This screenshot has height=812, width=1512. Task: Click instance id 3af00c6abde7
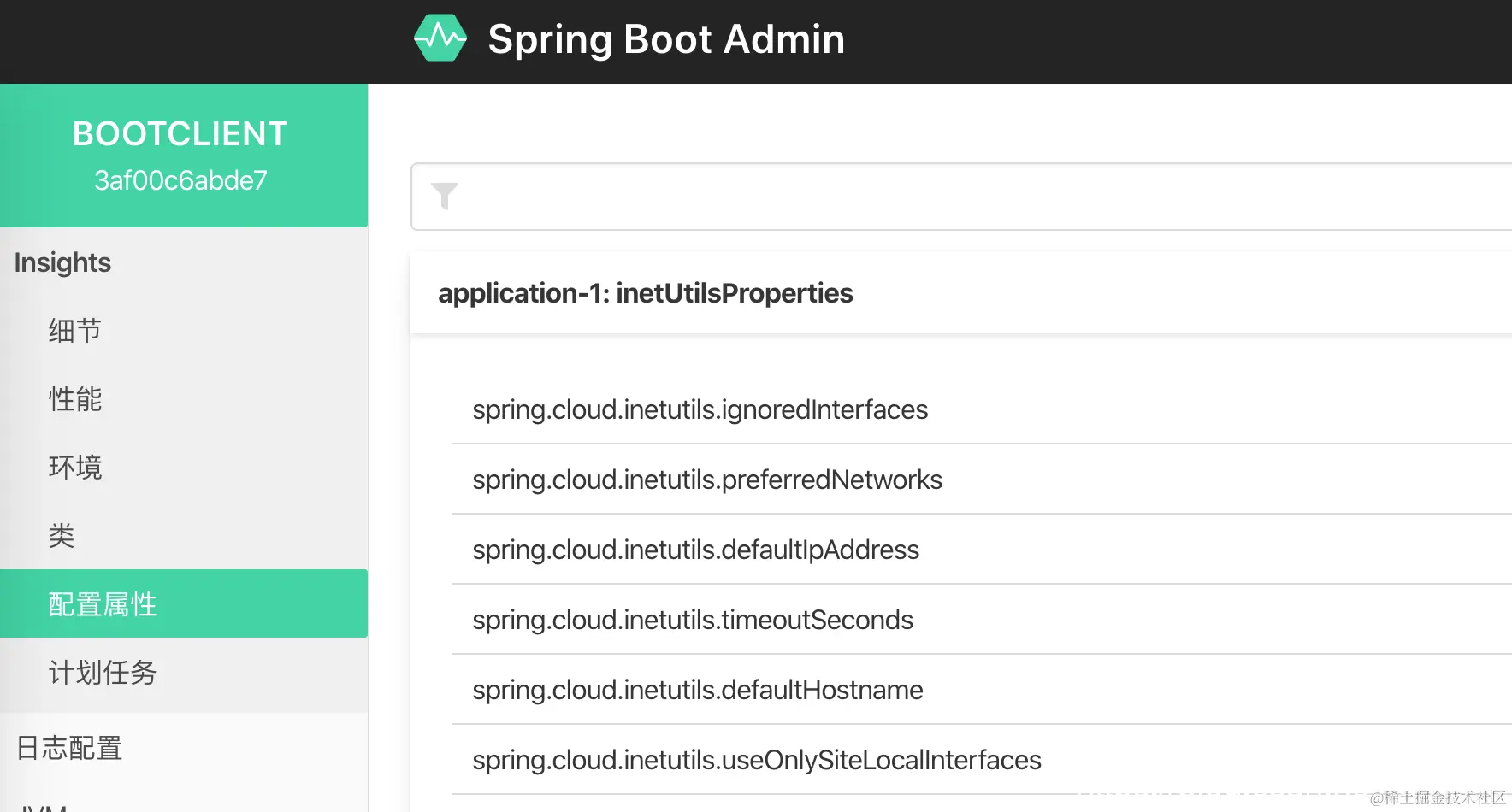[x=180, y=180]
